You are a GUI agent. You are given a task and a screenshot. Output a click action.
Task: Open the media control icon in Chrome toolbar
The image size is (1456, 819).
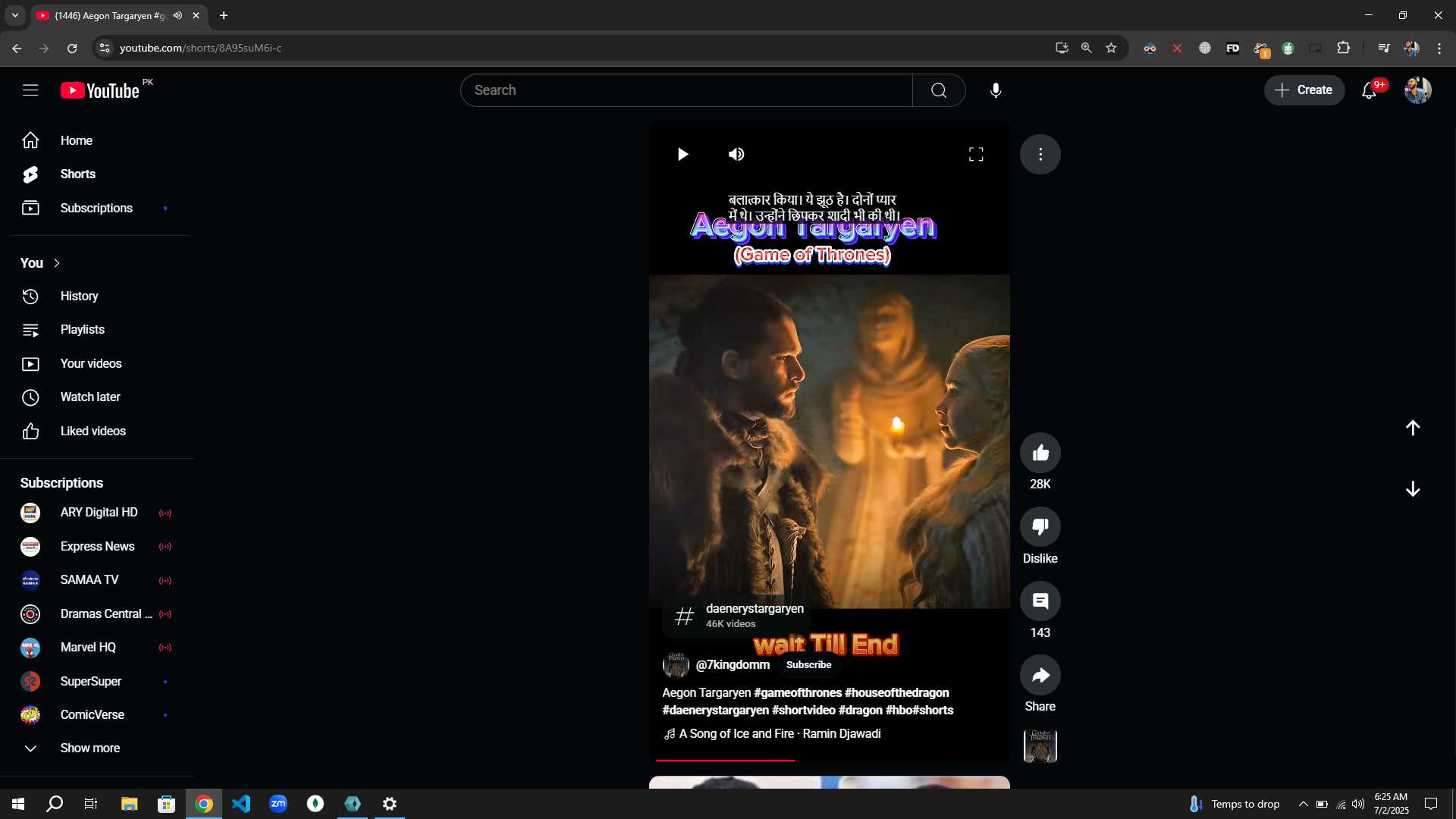tap(1384, 48)
